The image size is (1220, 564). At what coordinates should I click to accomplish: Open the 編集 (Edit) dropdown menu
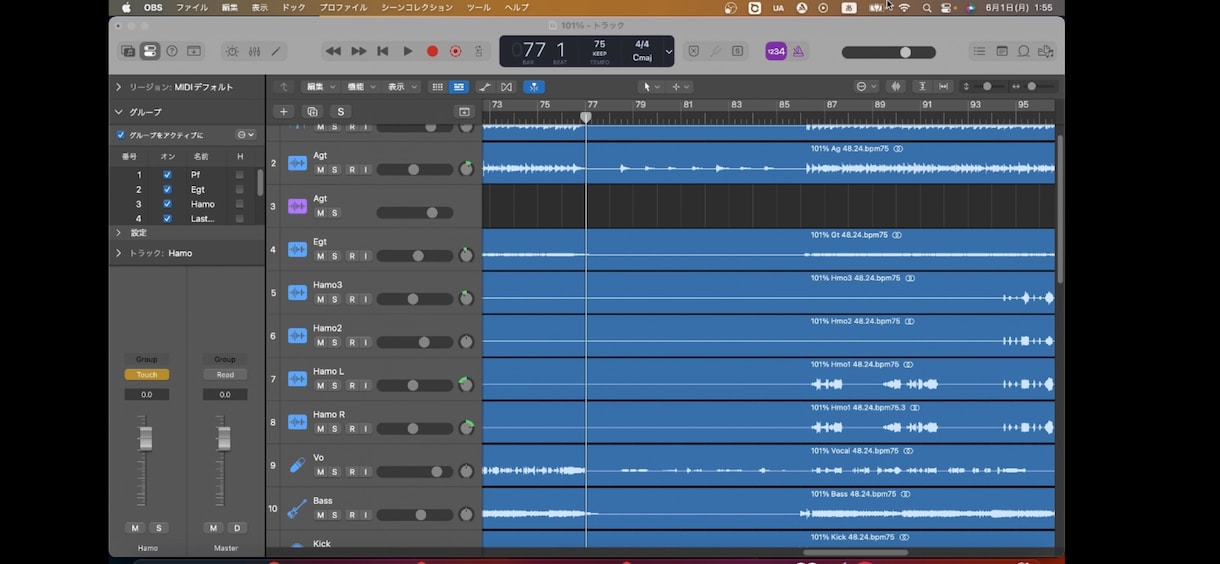point(319,87)
